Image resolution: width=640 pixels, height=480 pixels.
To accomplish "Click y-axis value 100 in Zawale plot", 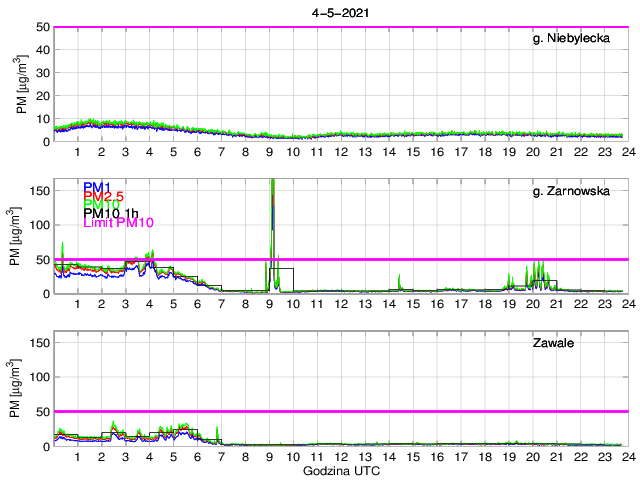I will click(x=40, y=377).
